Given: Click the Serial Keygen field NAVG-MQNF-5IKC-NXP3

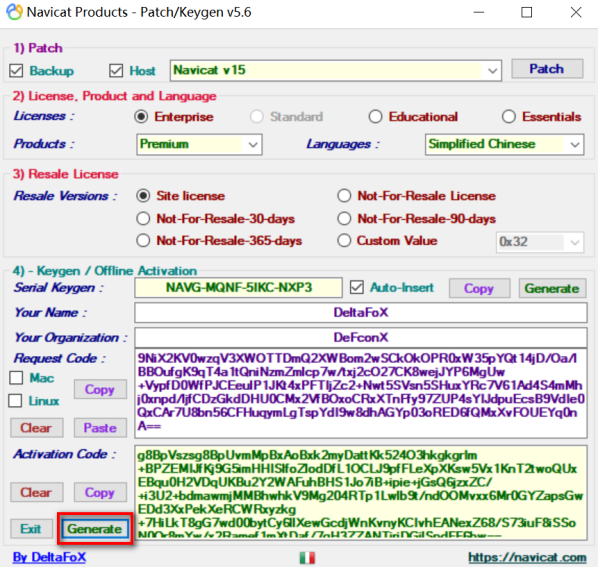Looking at the screenshot, I should (x=238, y=288).
